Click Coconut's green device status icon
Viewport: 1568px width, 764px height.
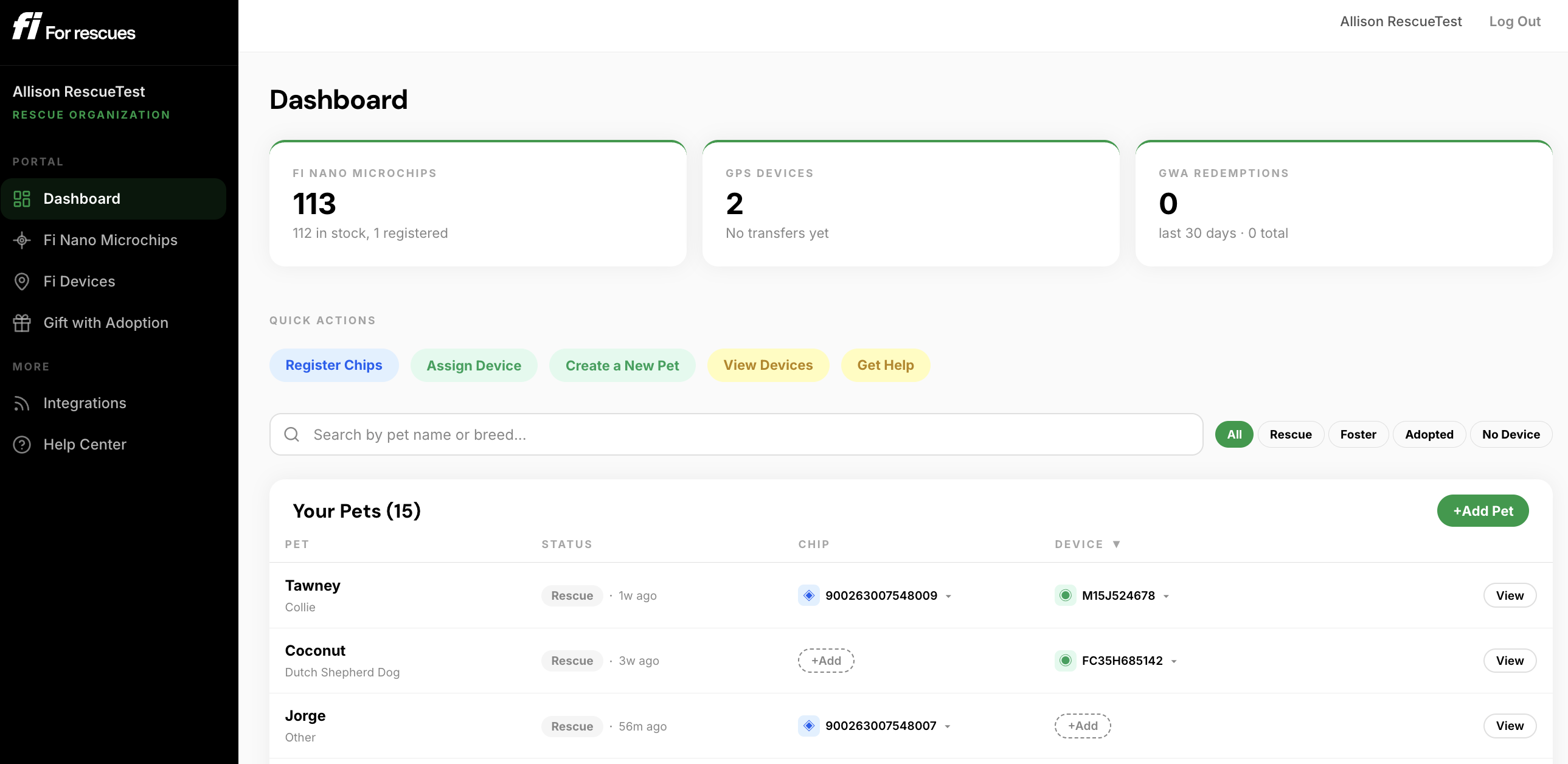1065,661
